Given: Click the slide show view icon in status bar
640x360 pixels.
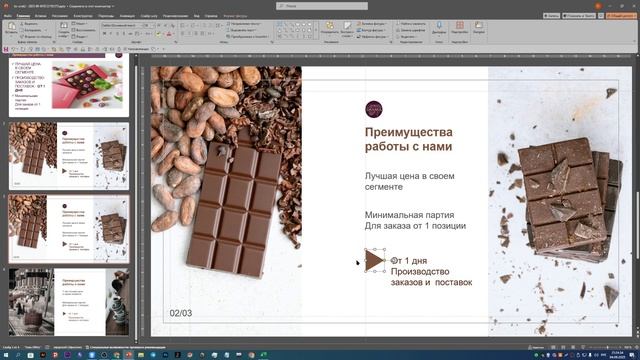Looking at the screenshot, I should [583, 347].
